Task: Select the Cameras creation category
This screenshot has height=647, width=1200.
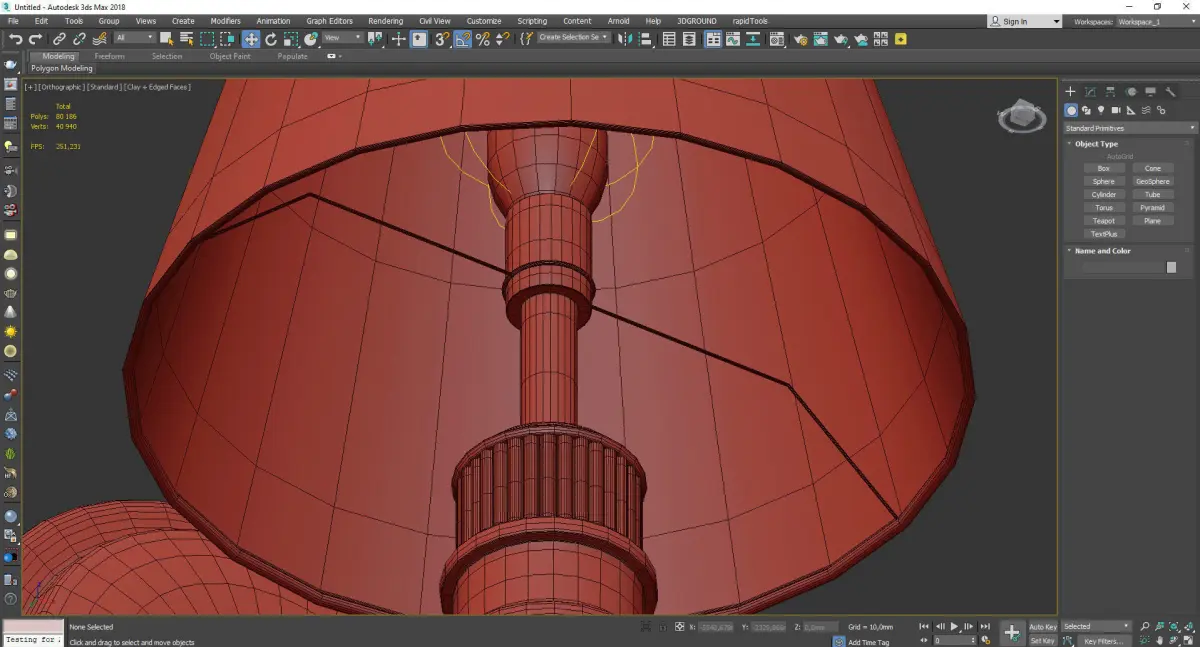Action: pos(1116,110)
